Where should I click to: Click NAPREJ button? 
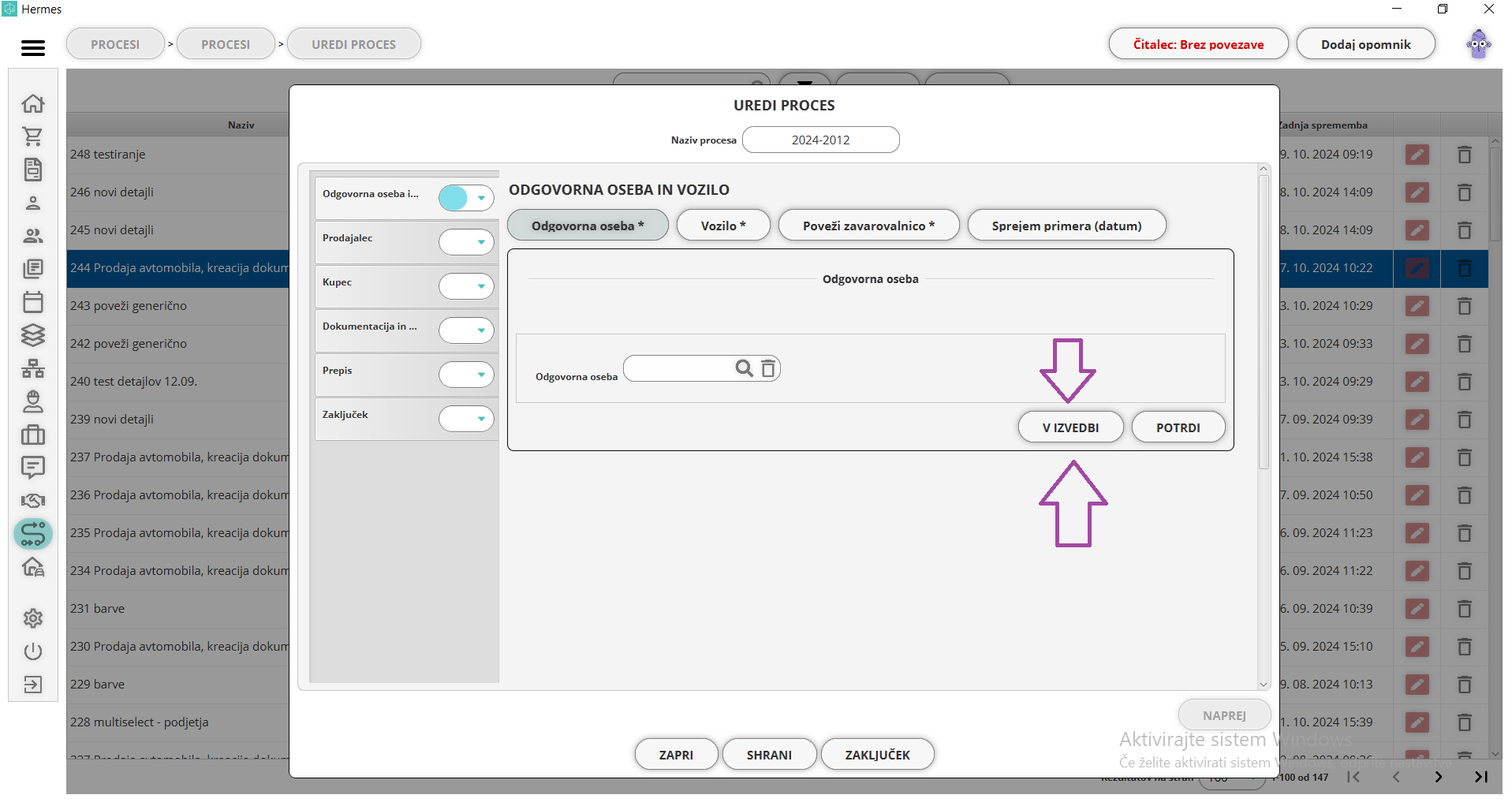pos(1224,715)
